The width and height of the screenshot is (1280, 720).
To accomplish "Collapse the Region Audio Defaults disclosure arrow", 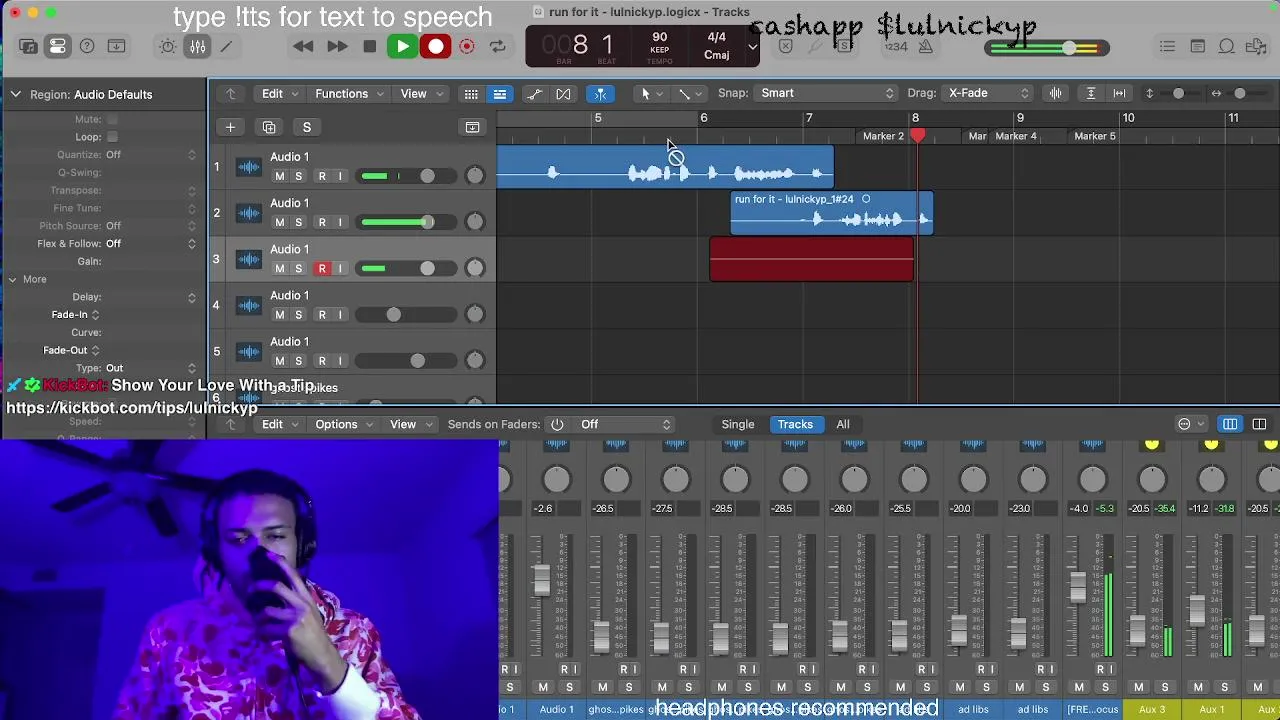I will (15, 94).
